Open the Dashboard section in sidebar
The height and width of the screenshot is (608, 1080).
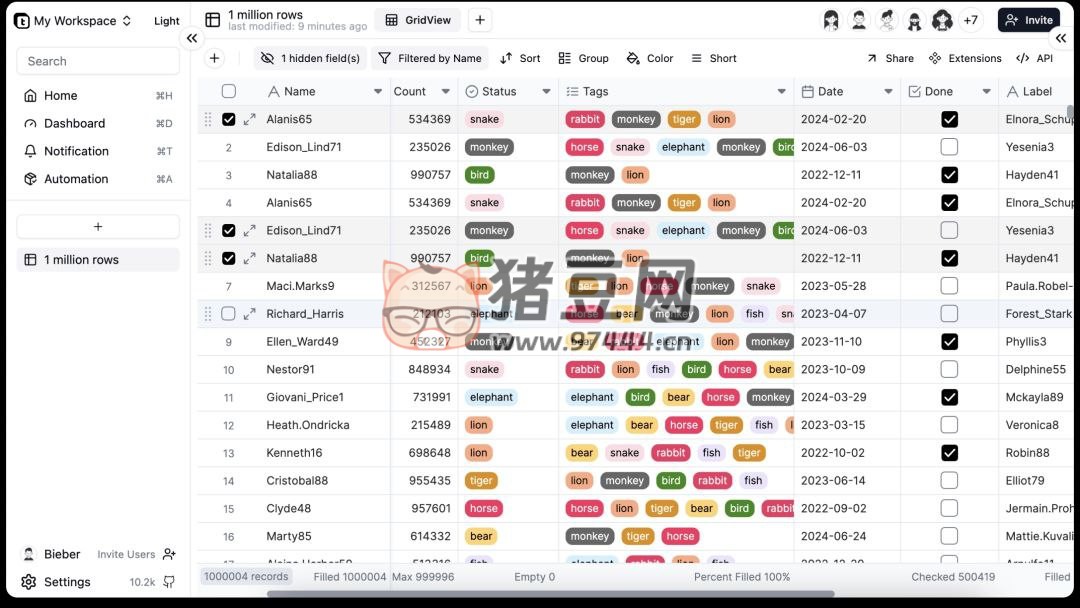pyautogui.click(x=74, y=123)
